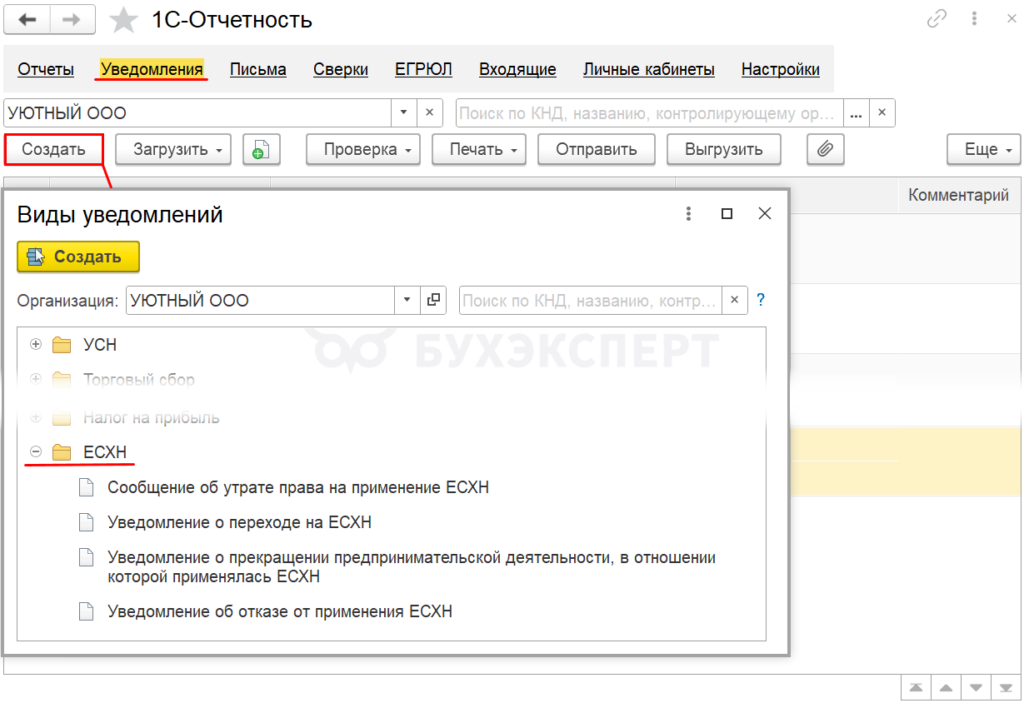
Task: Open attachments with the paperclip icon
Action: [x=825, y=150]
